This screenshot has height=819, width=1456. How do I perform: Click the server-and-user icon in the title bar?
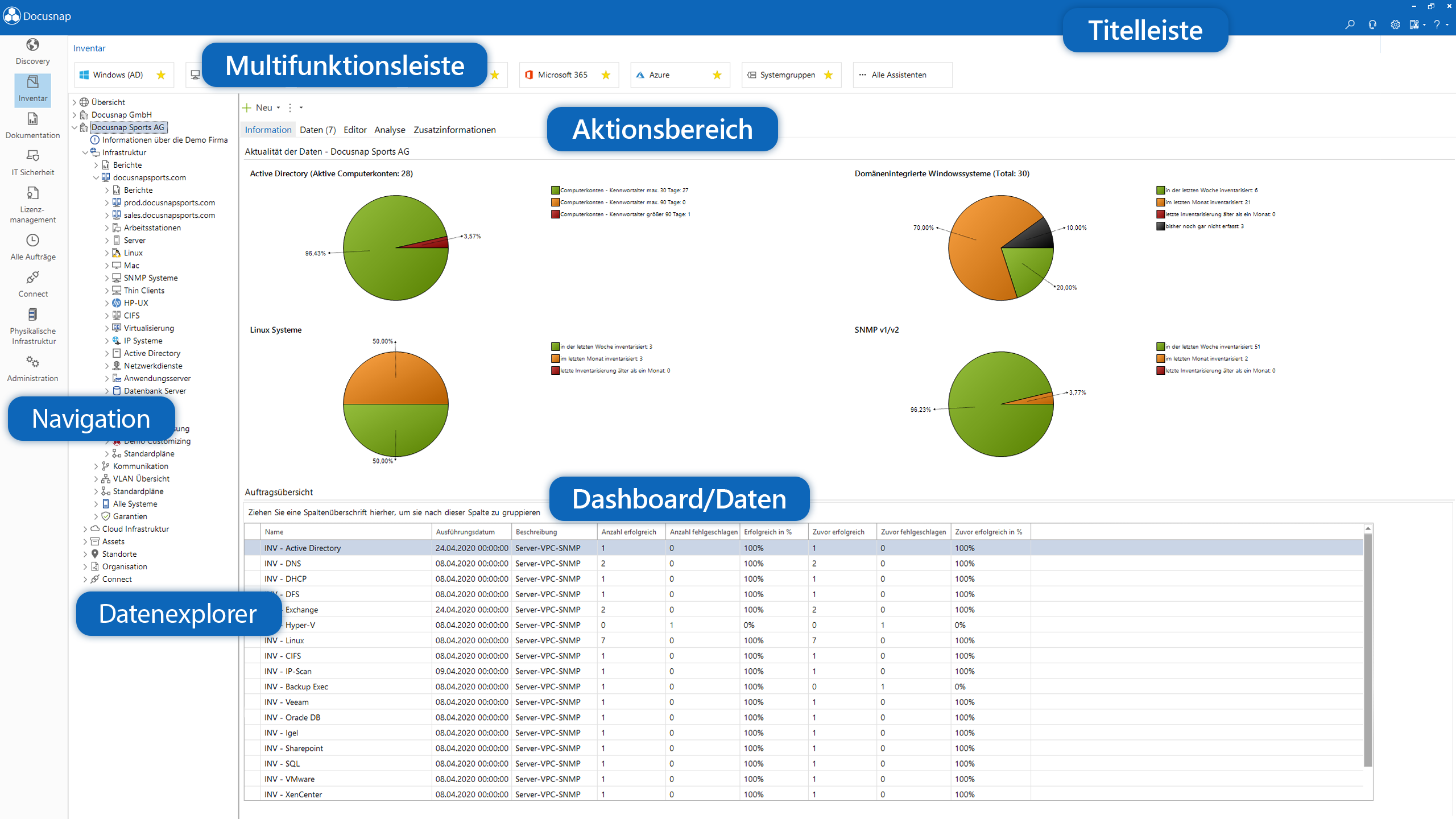click(1414, 24)
